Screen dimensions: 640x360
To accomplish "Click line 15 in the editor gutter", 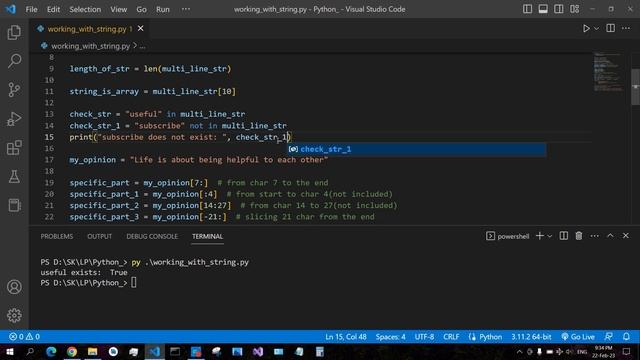I will pos(49,137).
